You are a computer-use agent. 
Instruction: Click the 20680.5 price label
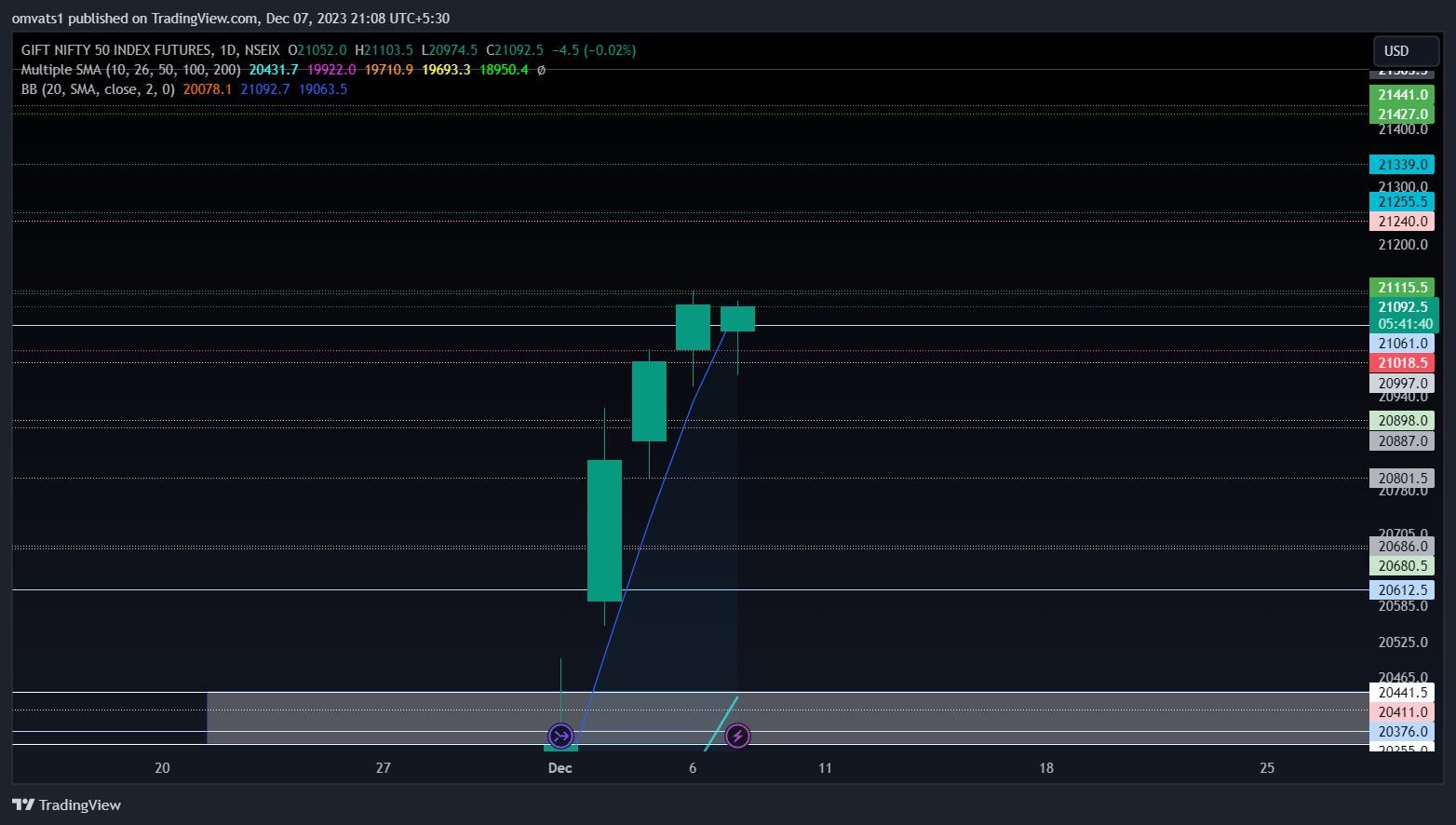(1402, 566)
